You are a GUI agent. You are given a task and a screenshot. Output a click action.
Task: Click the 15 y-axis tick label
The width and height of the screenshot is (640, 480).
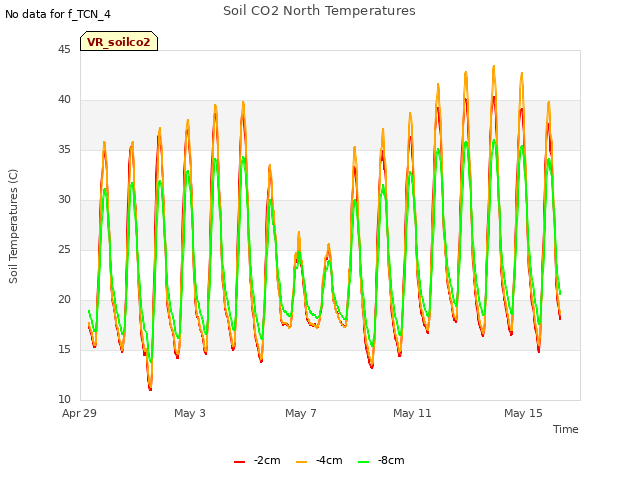coord(64,350)
